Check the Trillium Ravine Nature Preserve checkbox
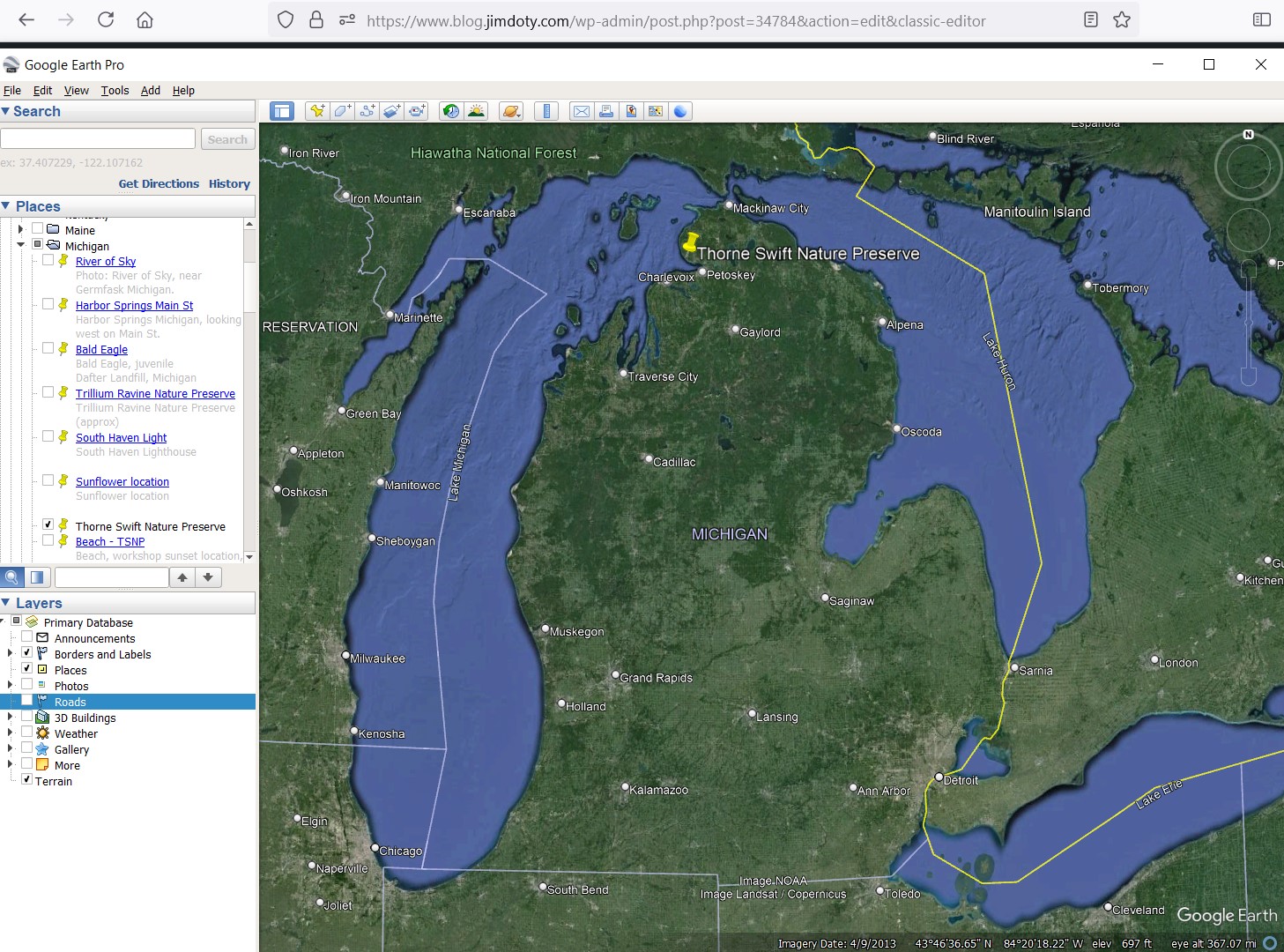 pyautogui.click(x=48, y=392)
